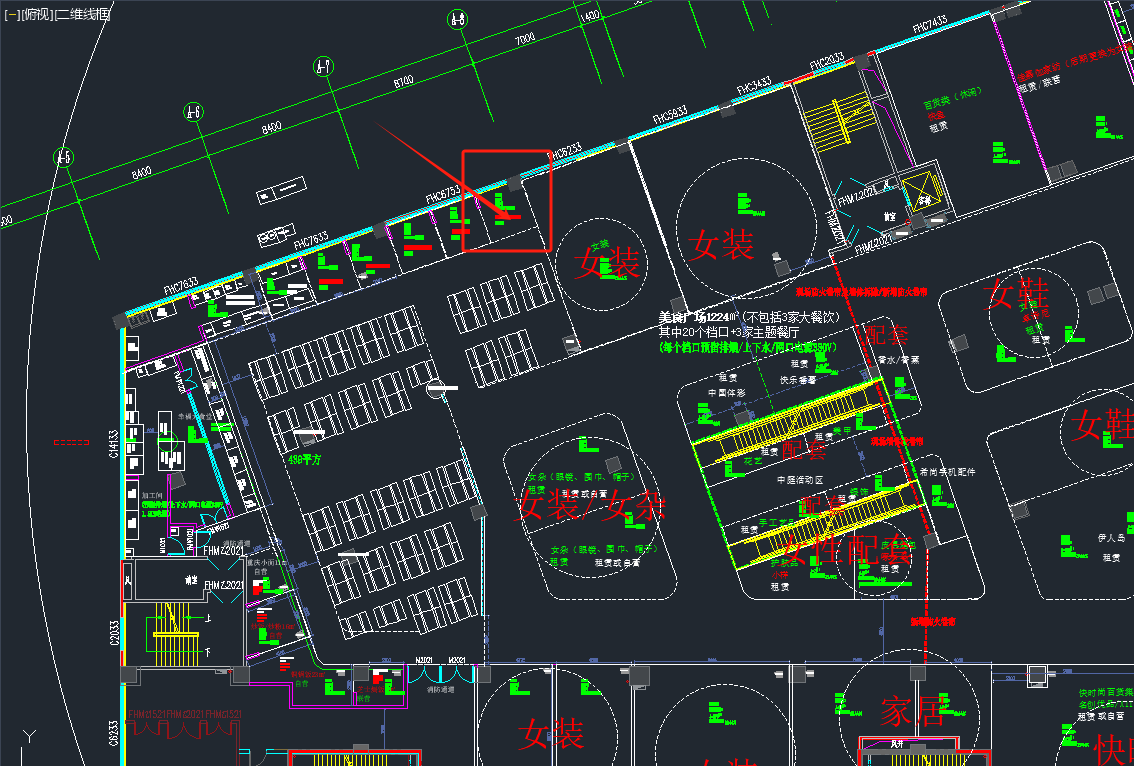Select grid axis bubble A-8
The width and height of the screenshot is (1134, 766).
pos(457,19)
